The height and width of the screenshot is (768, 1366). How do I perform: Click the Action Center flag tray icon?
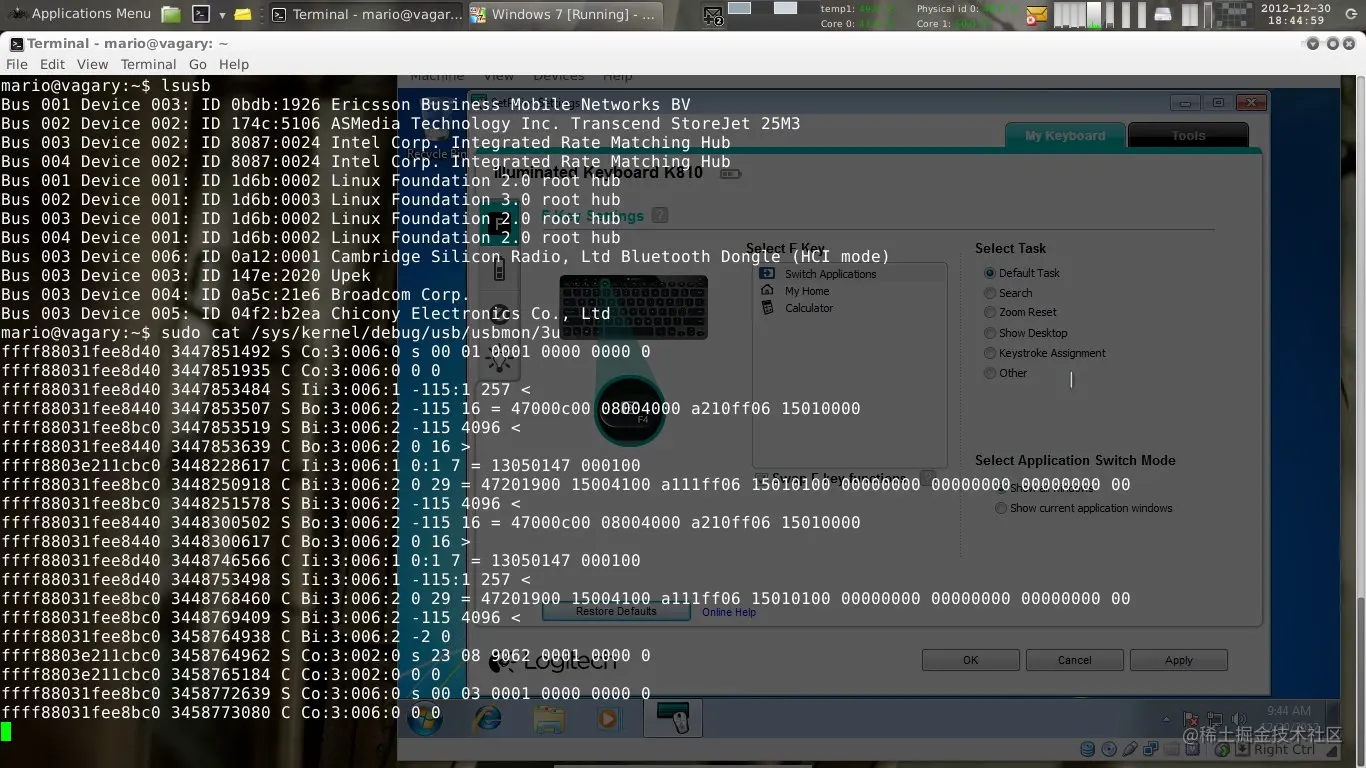pos(1191,719)
